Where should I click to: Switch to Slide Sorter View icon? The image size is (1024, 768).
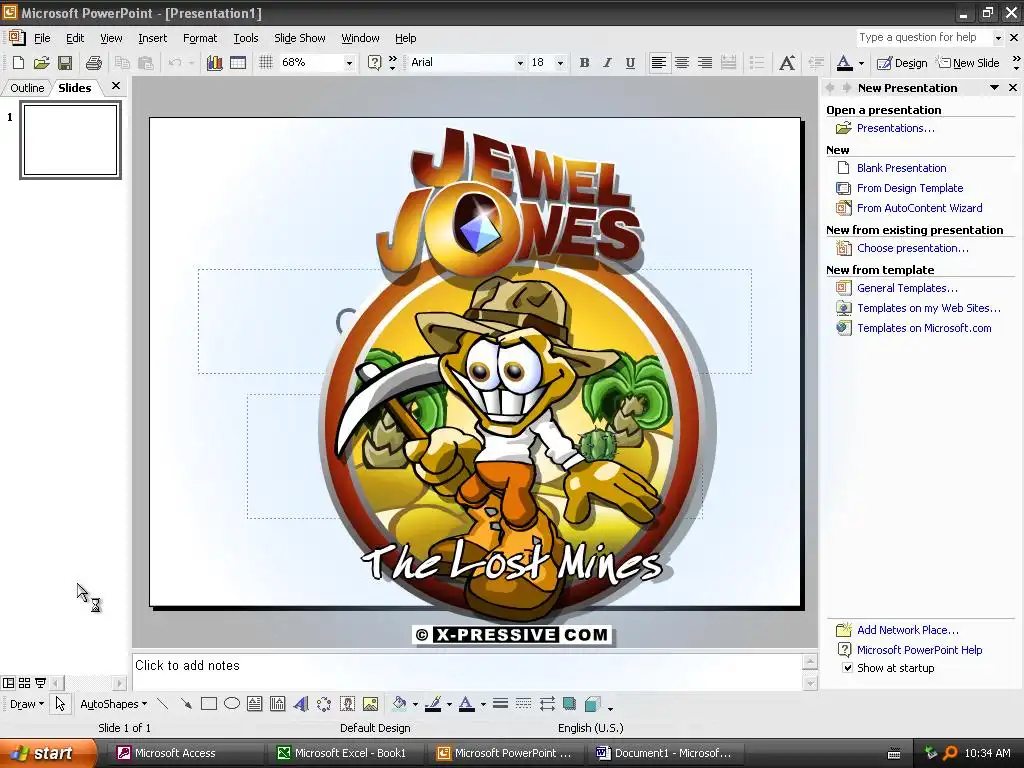tap(24, 683)
